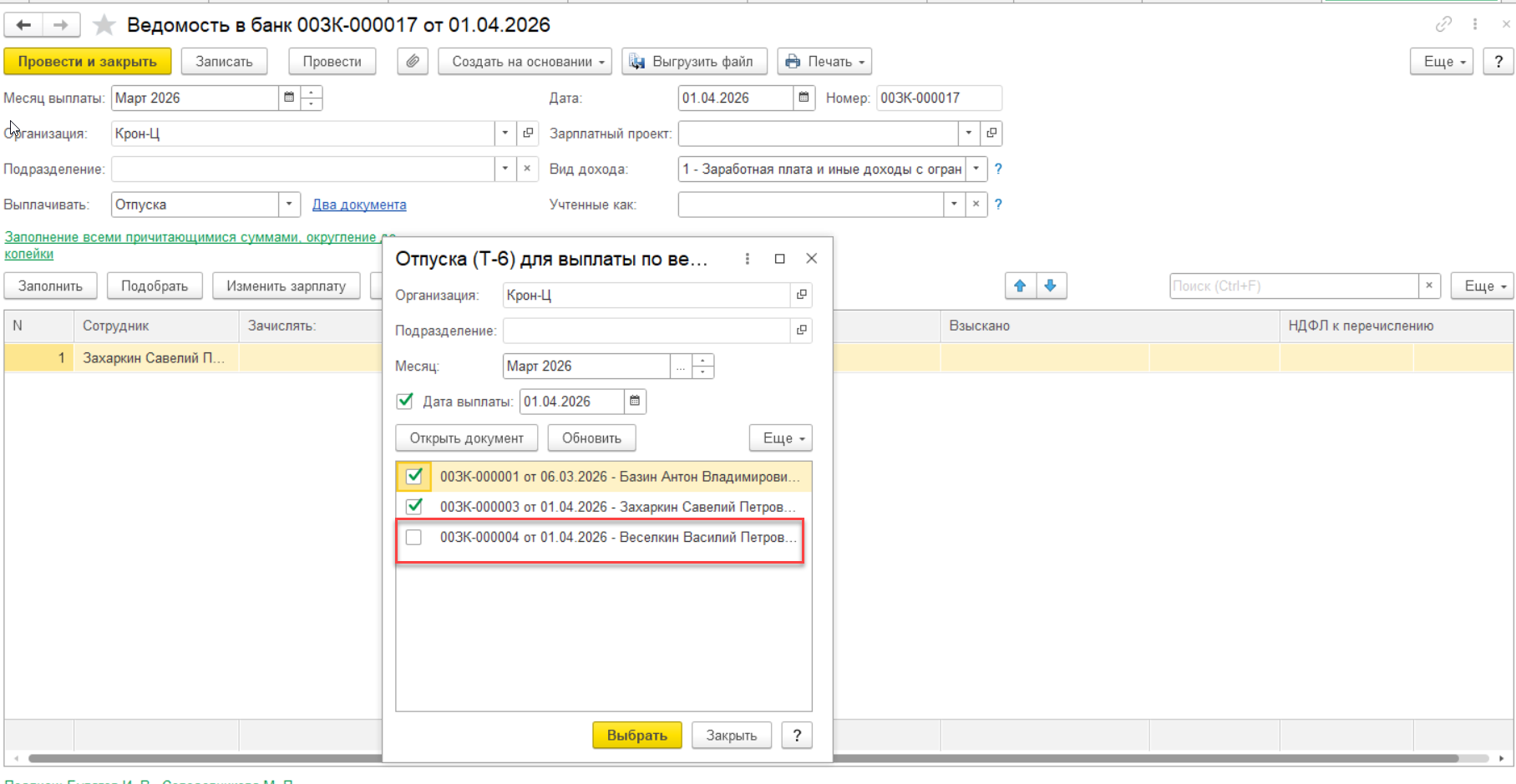
Task: Open Подразделение record in the dialog
Action: [802, 331]
